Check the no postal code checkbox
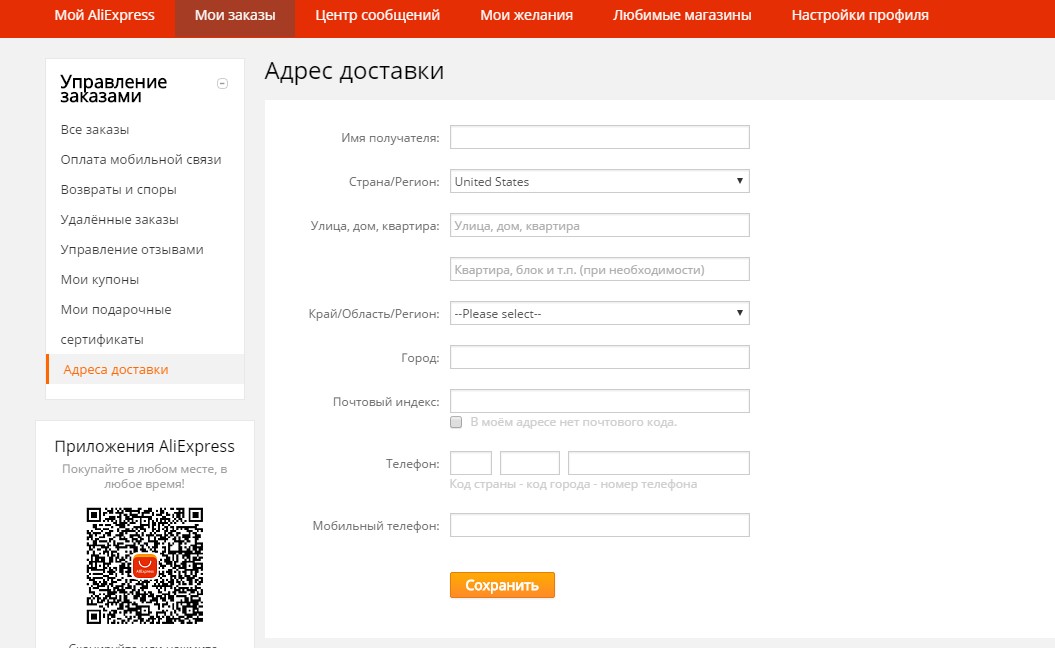Image resolution: width=1055 pixels, height=648 pixels. coord(456,422)
